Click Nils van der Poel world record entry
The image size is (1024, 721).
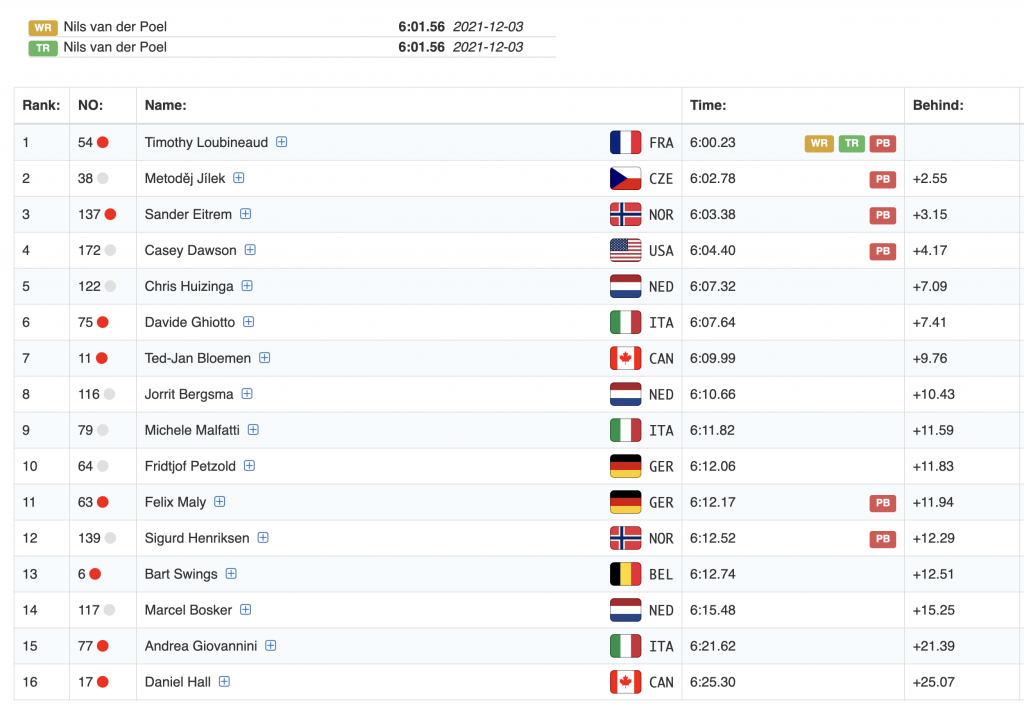point(115,27)
